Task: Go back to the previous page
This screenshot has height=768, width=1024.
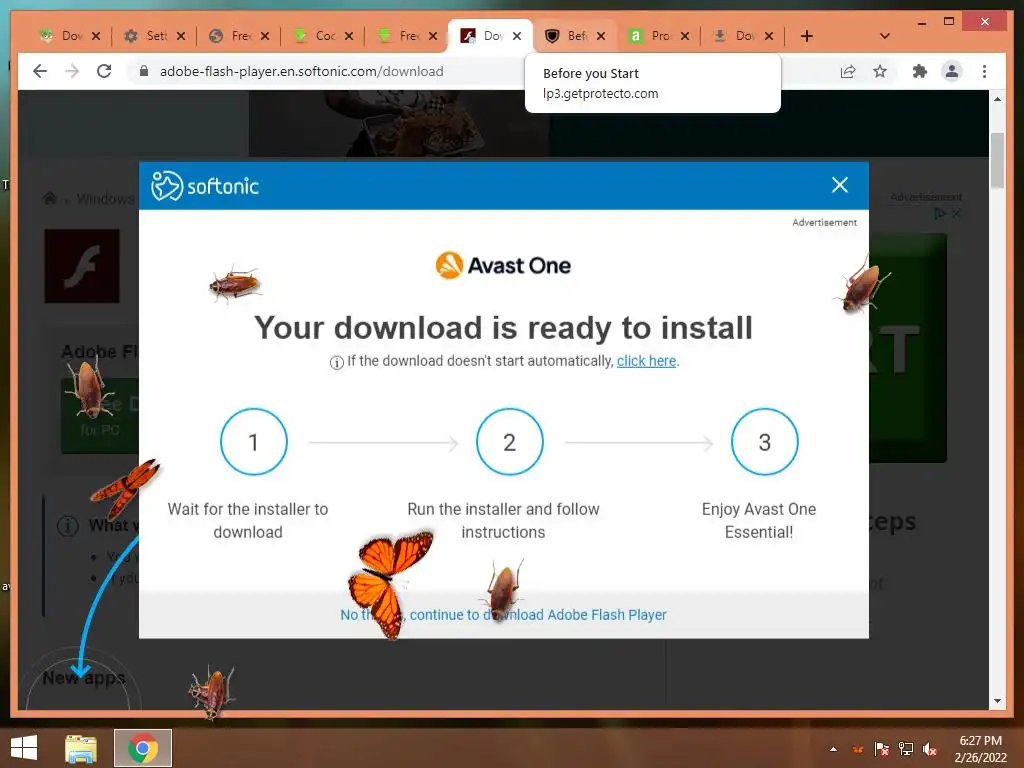Action: click(40, 71)
